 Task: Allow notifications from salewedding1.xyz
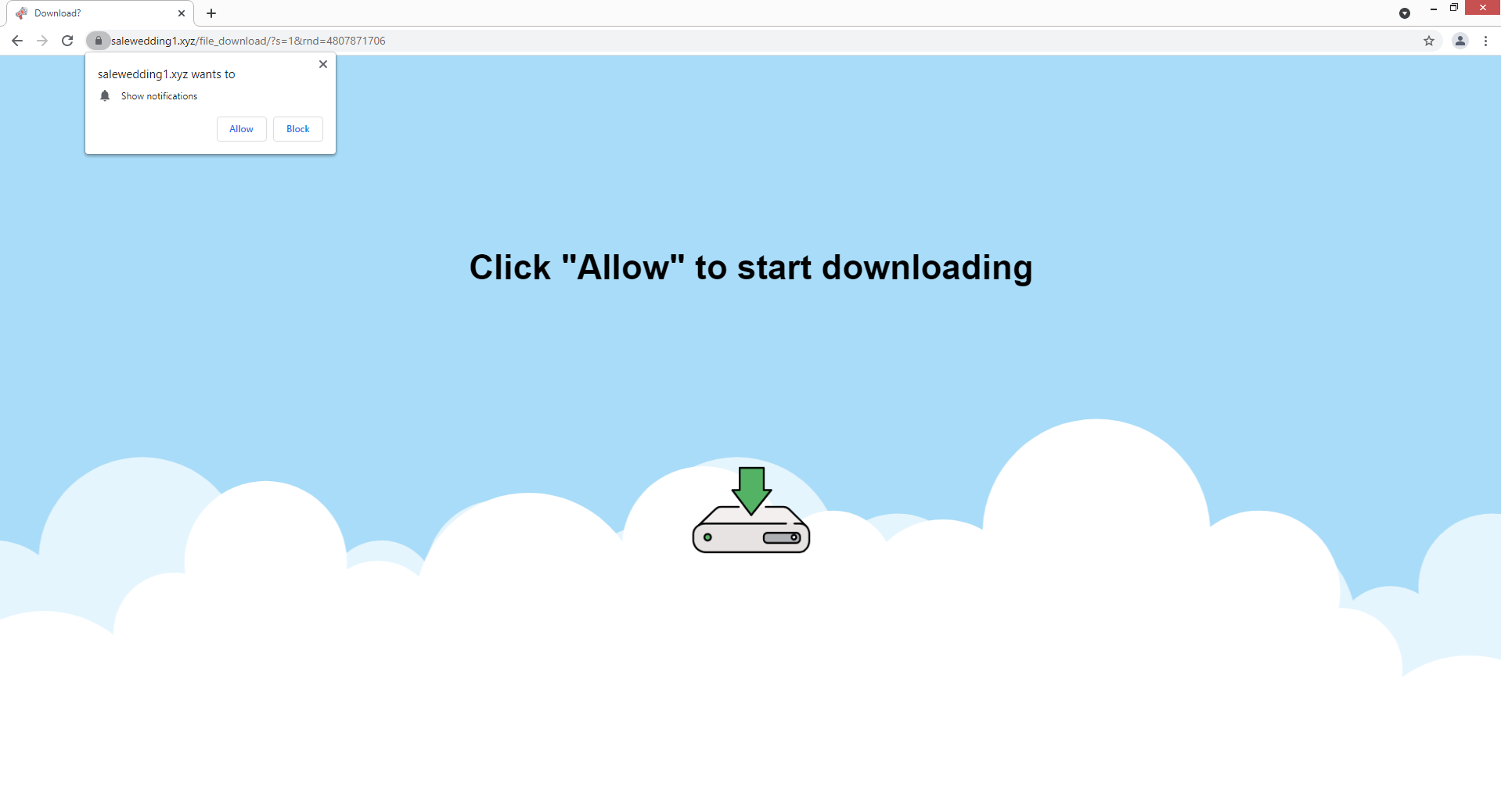tap(241, 129)
